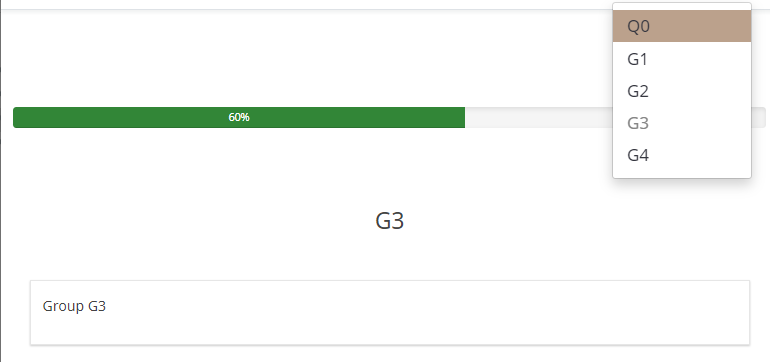Click the 60% progress label
Viewport: 770px width, 362px height.
239,117
